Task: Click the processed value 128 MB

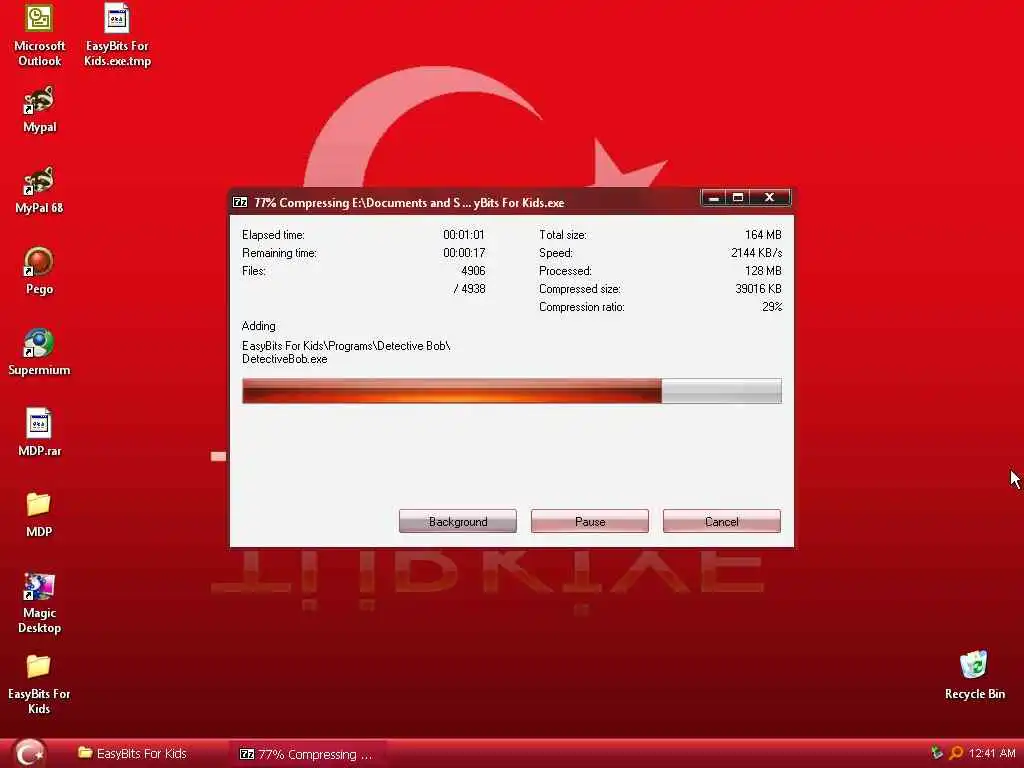Action: pos(763,271)
